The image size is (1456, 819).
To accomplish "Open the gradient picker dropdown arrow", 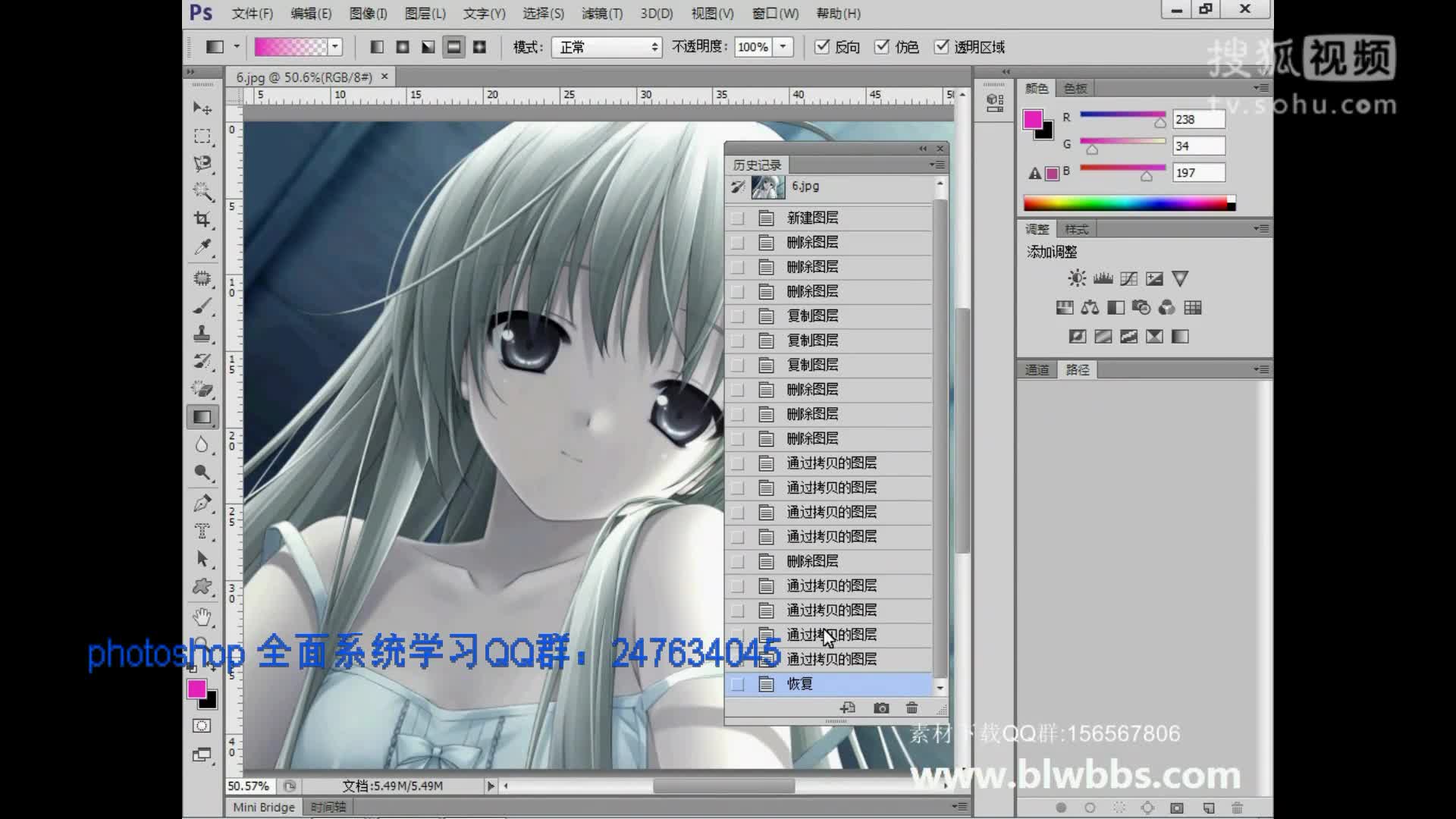I will [334, 47].
